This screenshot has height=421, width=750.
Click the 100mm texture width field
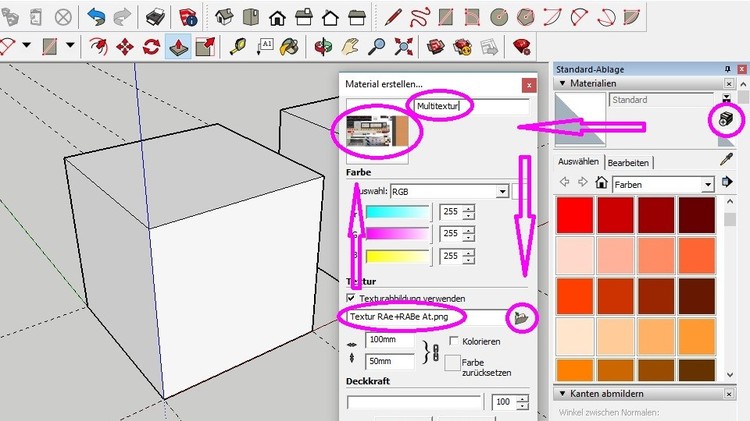tap(390, 340)
